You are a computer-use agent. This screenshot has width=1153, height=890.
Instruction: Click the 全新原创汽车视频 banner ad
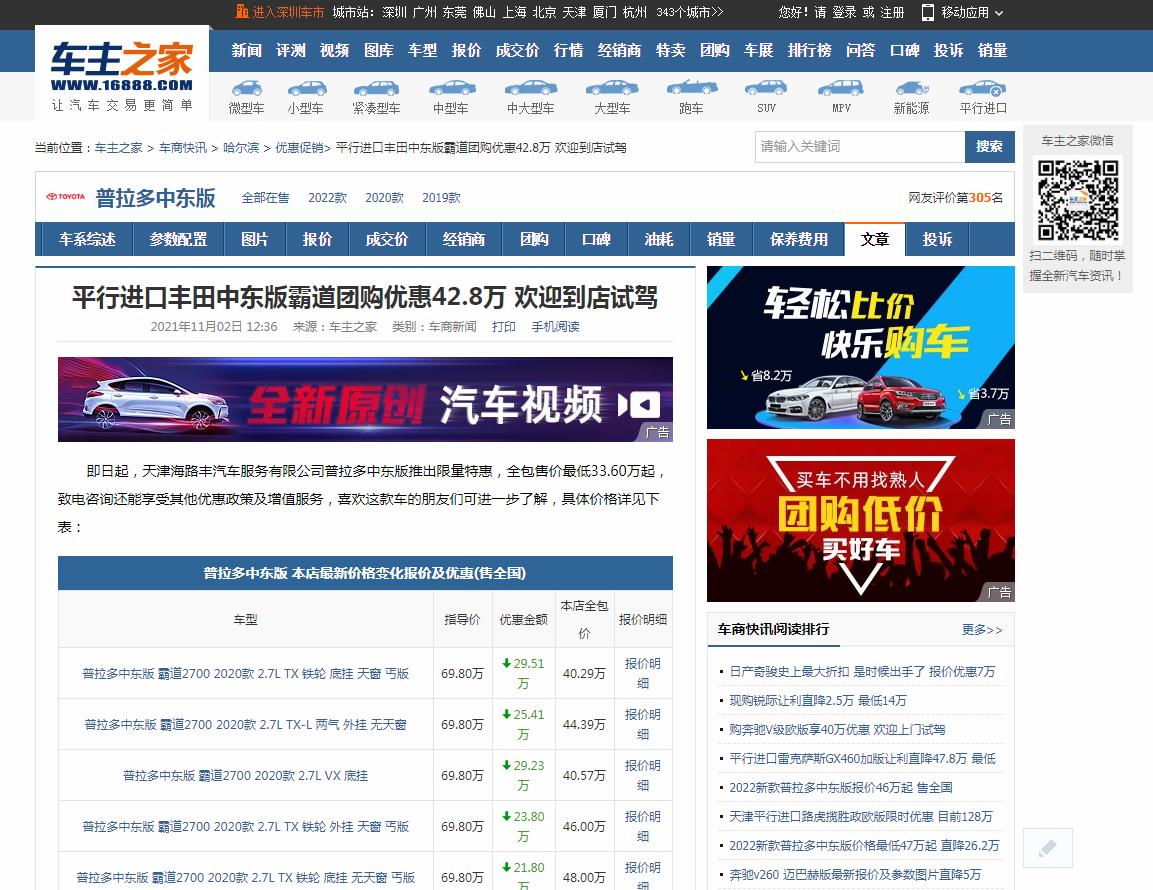[x=365, y=399]
